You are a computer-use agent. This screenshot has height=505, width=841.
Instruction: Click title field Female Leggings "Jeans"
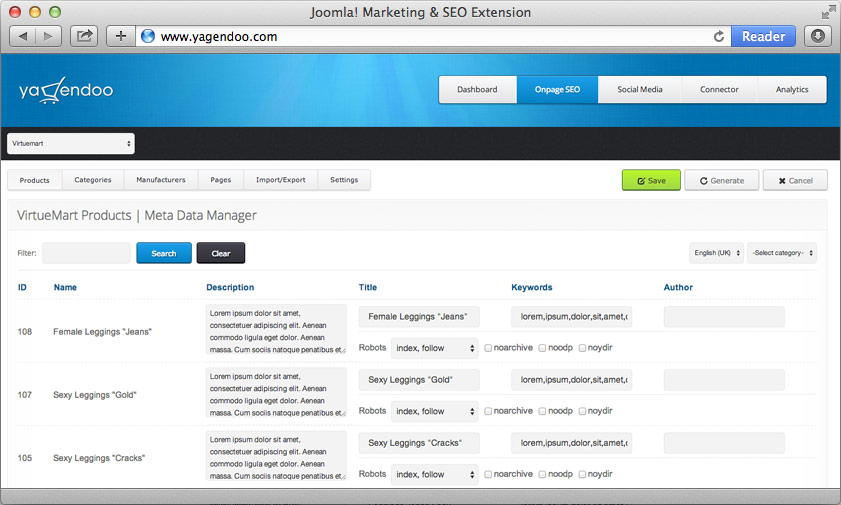[x=419, y=317]
